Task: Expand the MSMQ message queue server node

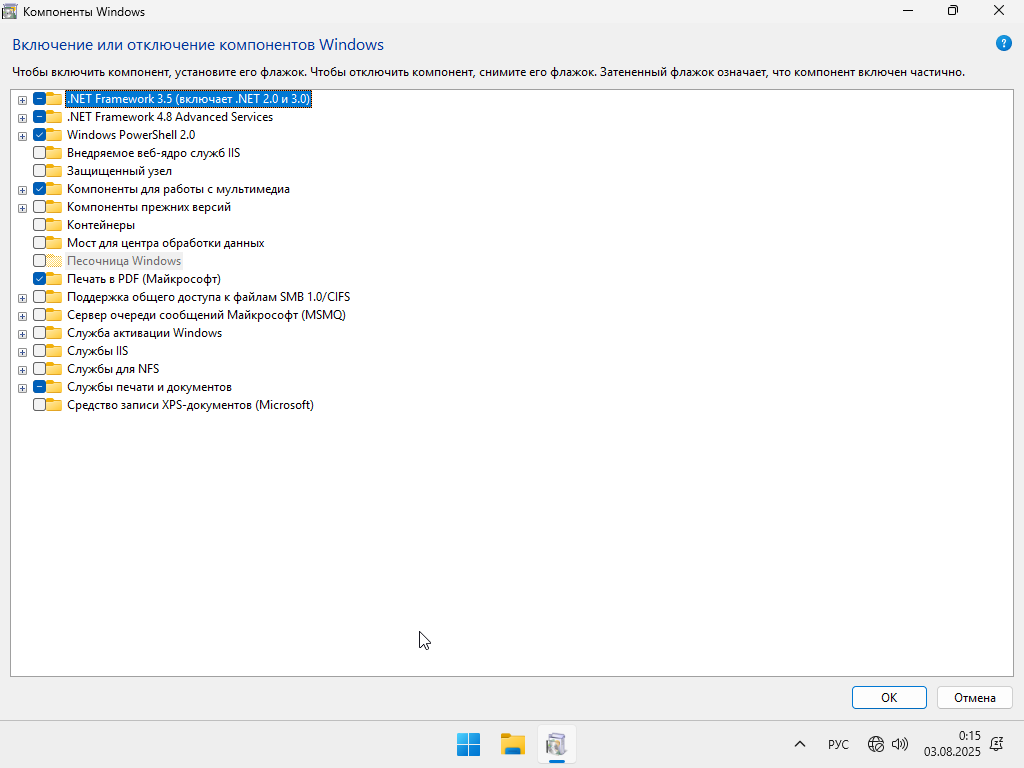Action: (22, 316)
